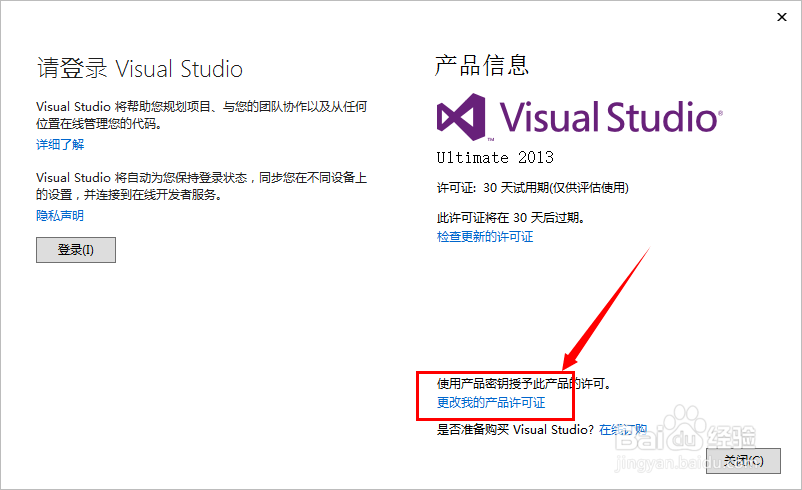
Task: Click the 登录(I) sign-in button
Action: pos(76,250)
